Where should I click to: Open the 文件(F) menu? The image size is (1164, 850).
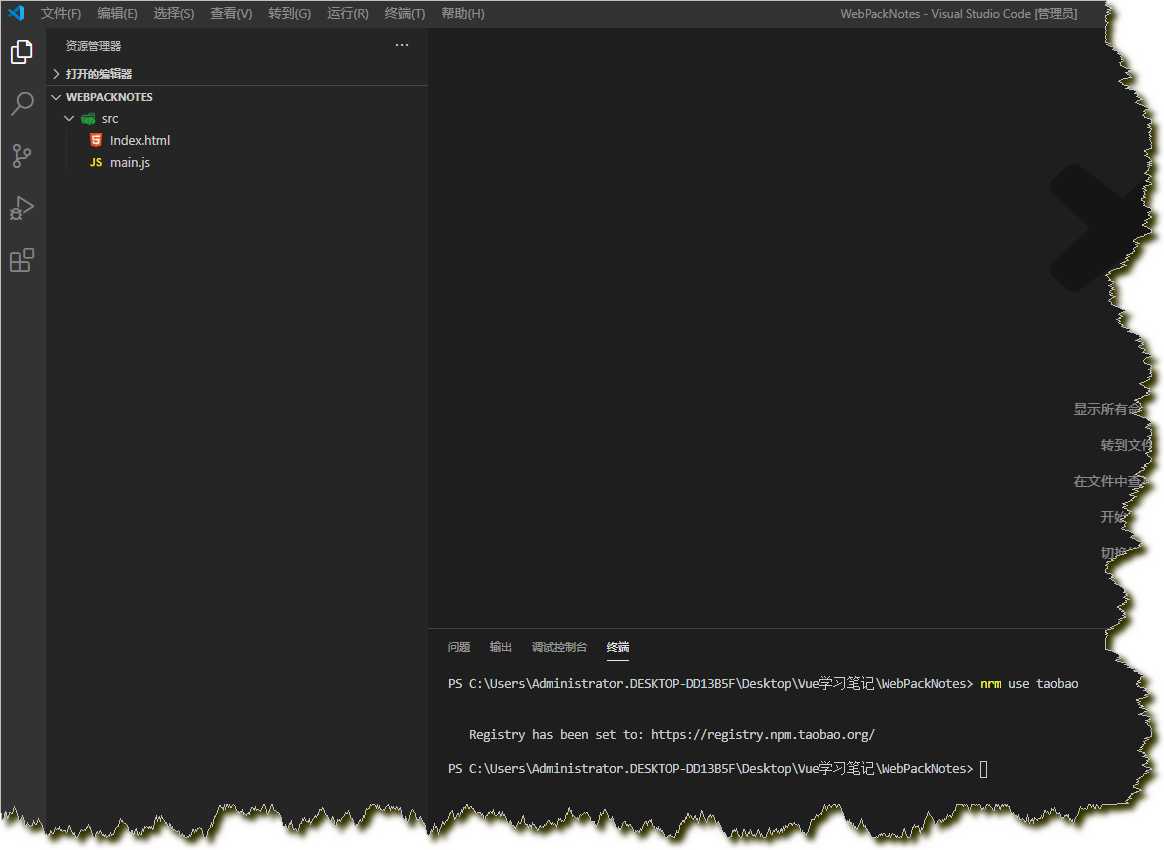coord(61,13)
